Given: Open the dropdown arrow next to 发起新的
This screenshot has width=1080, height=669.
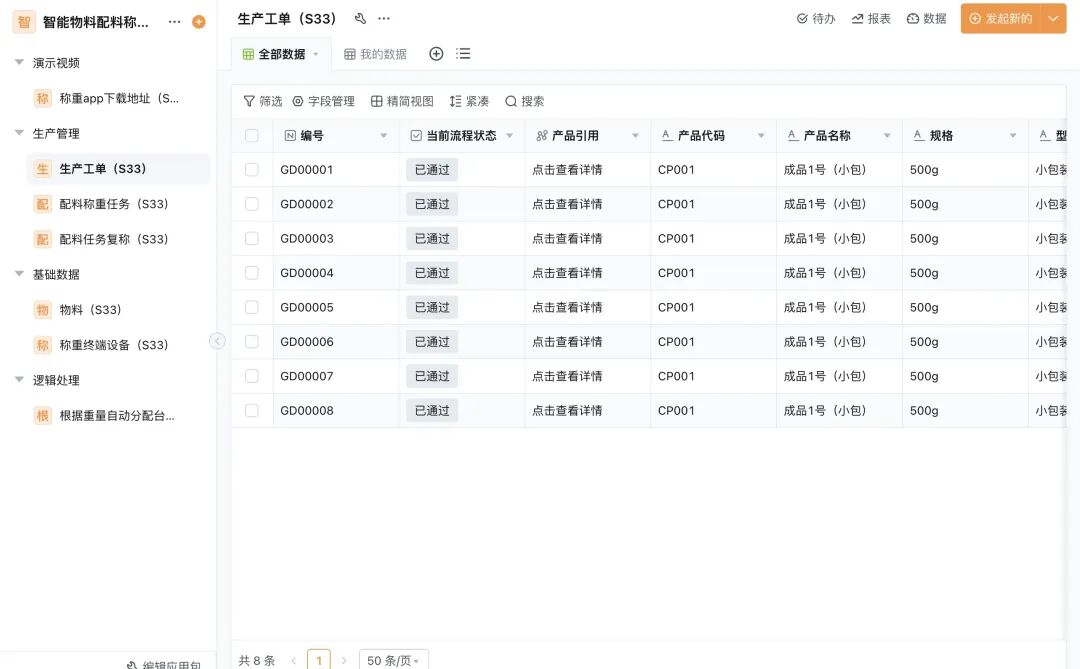Looking at the screenshot, I should coord(1053,19).
